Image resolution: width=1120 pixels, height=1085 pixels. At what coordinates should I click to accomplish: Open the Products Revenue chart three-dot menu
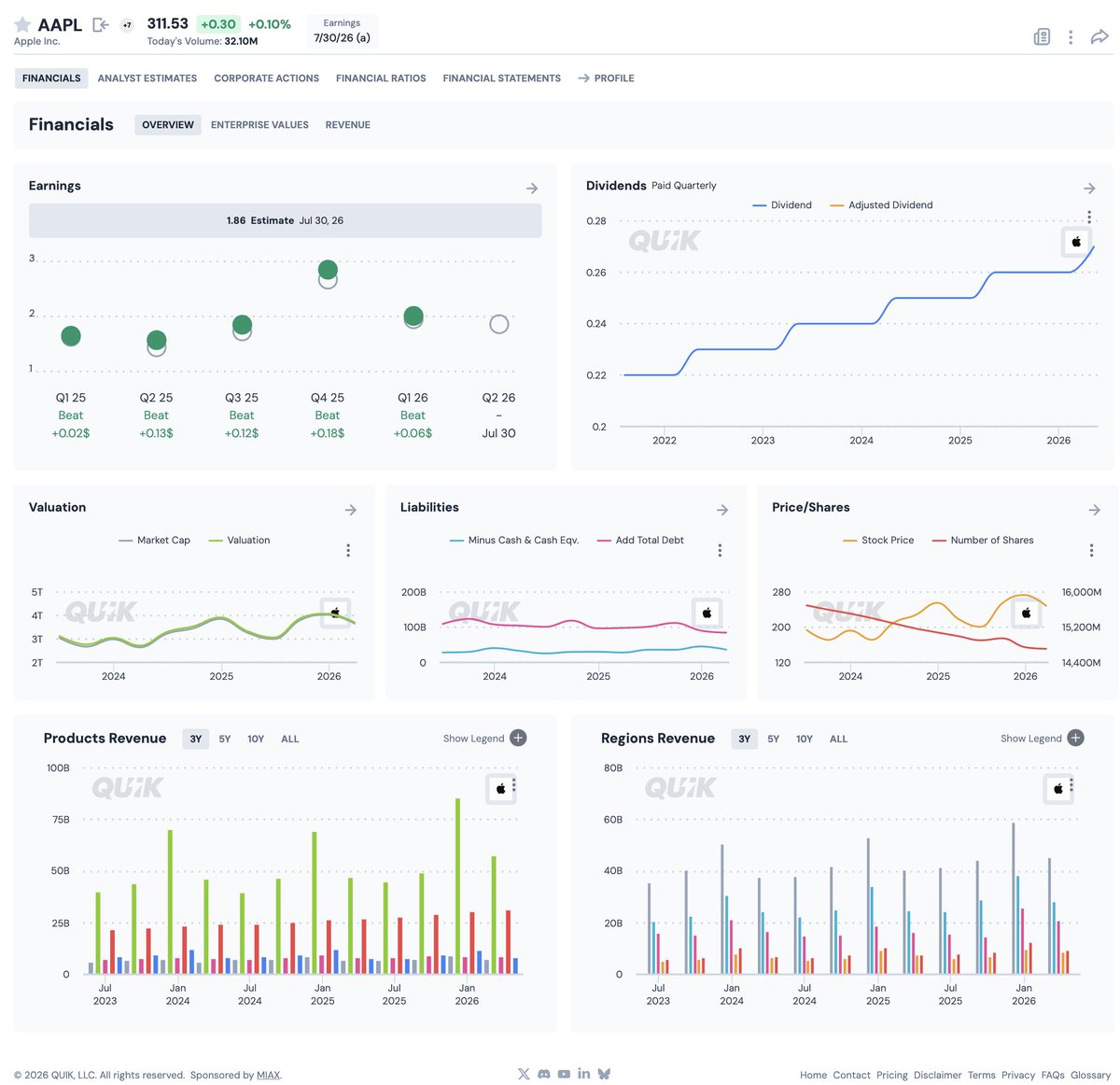pyautogui.click(x=513, y=784)
